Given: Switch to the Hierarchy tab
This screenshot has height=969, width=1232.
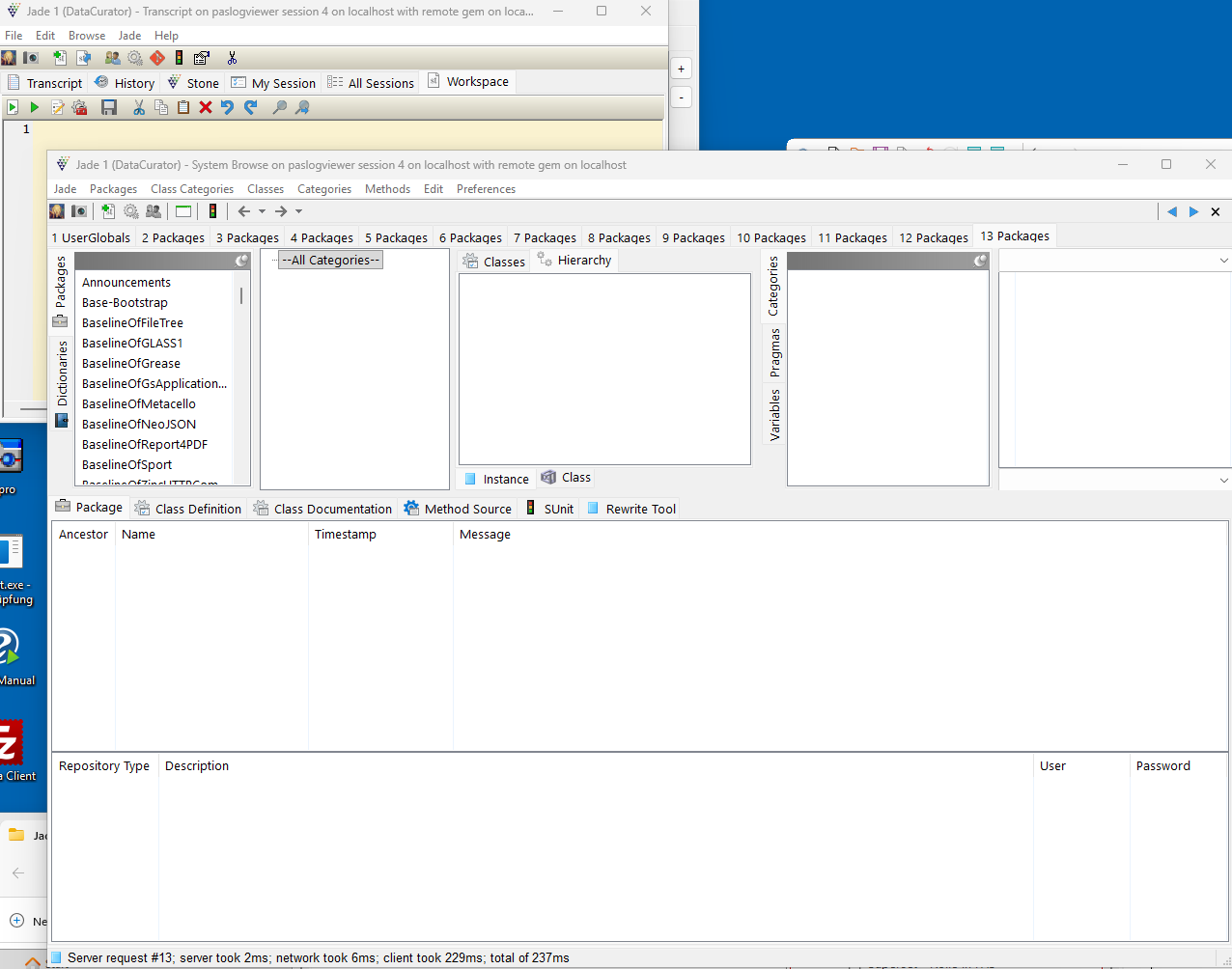Looking at the screenshot, I should (x=574, y=261).
